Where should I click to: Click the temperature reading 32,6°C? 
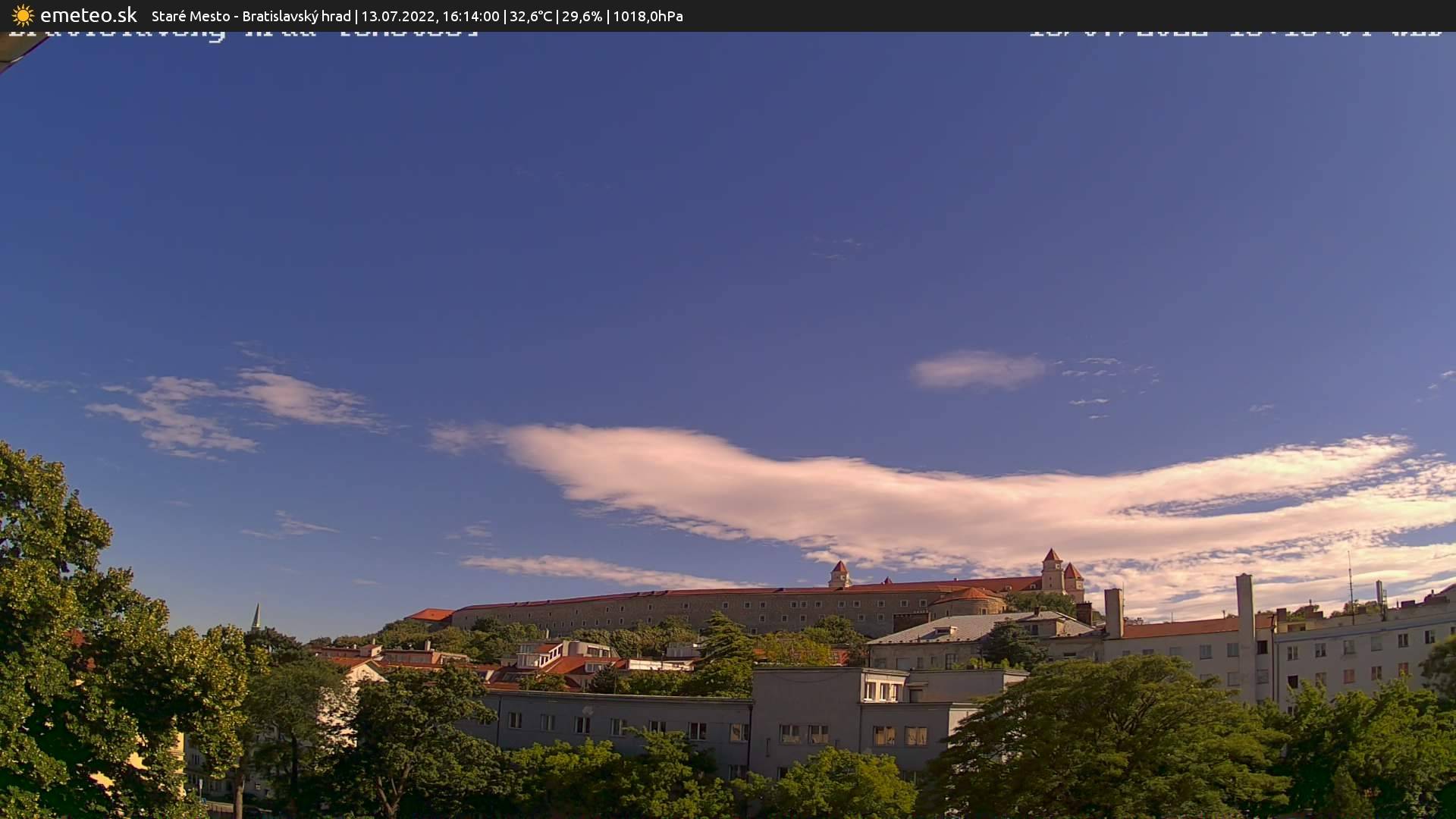point(531,16)
